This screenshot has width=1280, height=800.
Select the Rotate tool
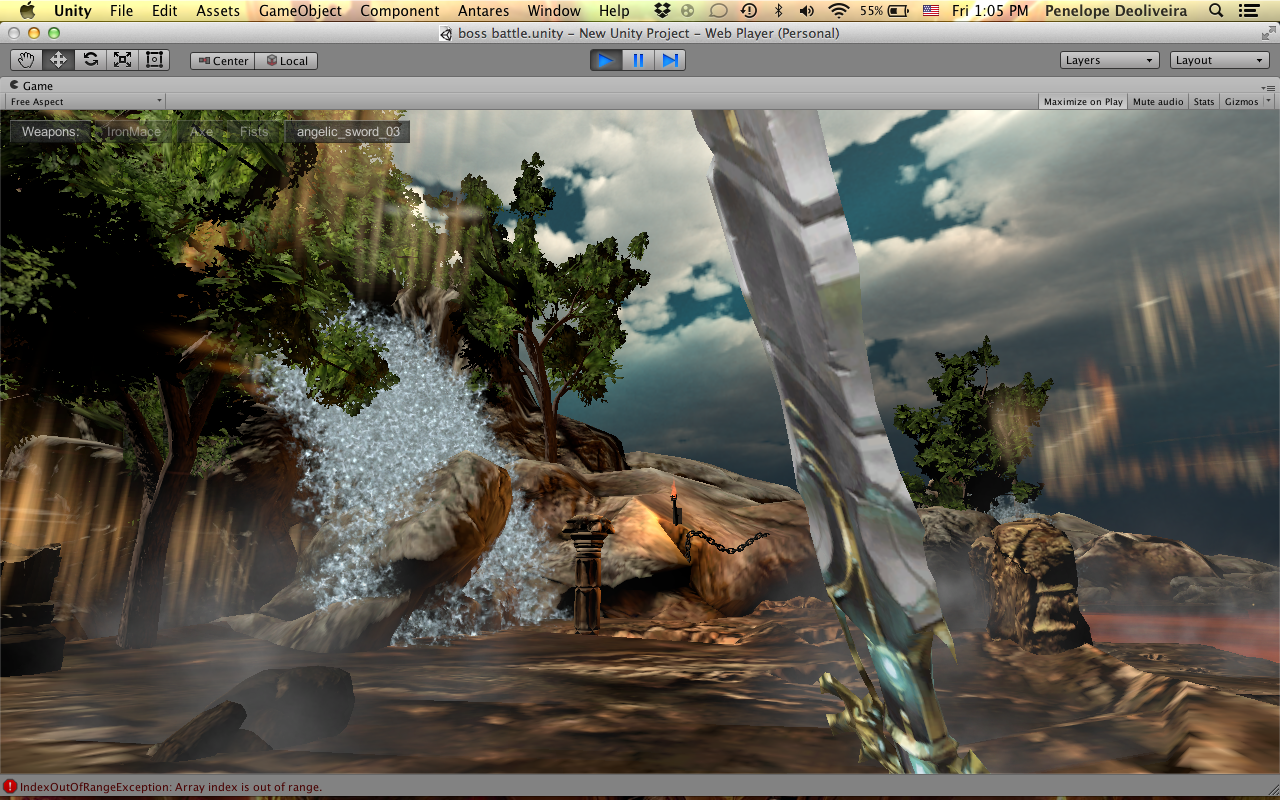pos(91,60)
